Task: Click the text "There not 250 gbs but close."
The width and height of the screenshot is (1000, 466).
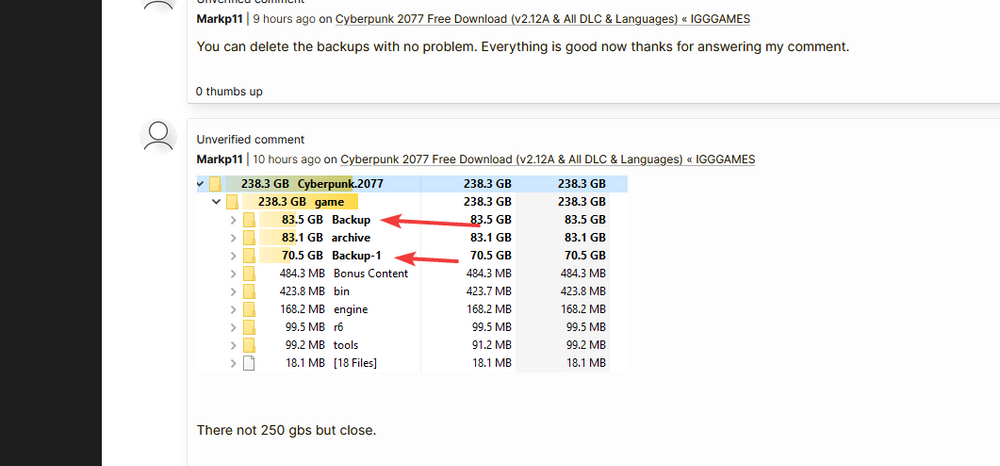Action: click(286, 430)
